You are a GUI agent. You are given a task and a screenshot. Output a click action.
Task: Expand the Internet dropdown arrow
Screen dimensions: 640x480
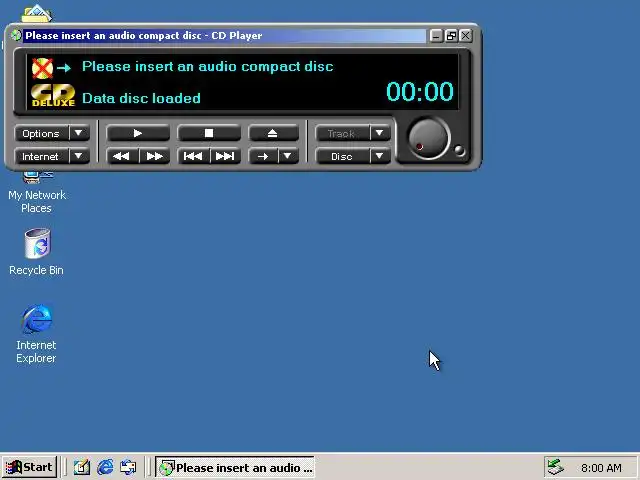coord(79,157)
